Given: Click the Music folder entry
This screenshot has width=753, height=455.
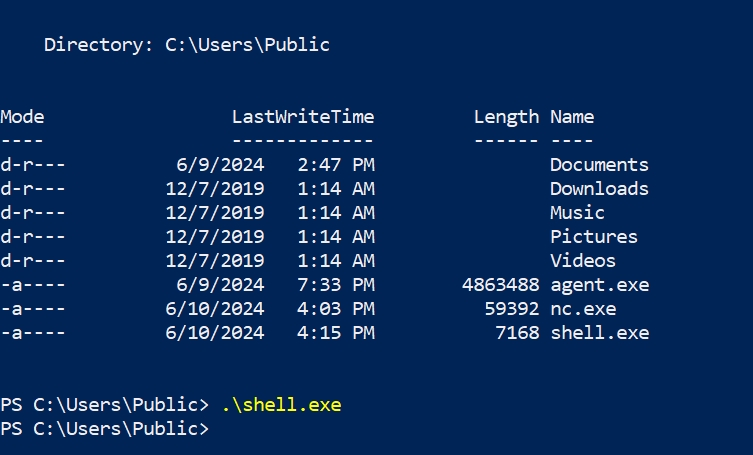Looking at the screenshot, I should [577, 213].
